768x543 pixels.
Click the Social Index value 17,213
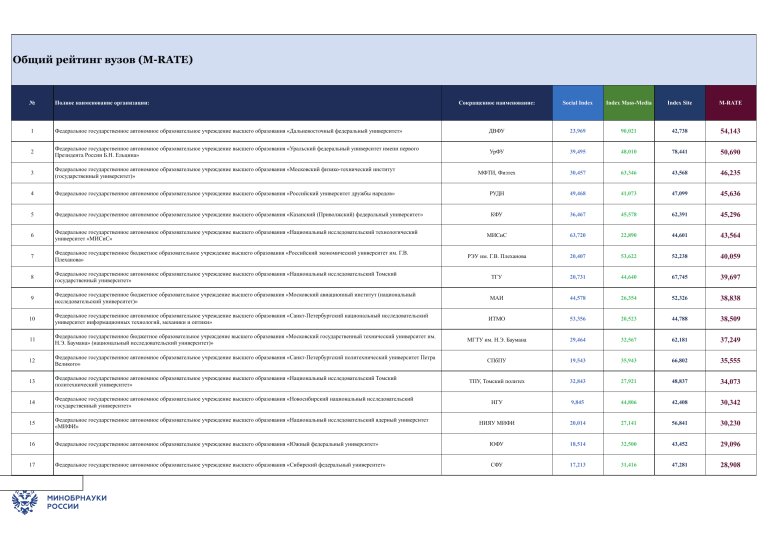pyautogui.click(x=577, y=465)
